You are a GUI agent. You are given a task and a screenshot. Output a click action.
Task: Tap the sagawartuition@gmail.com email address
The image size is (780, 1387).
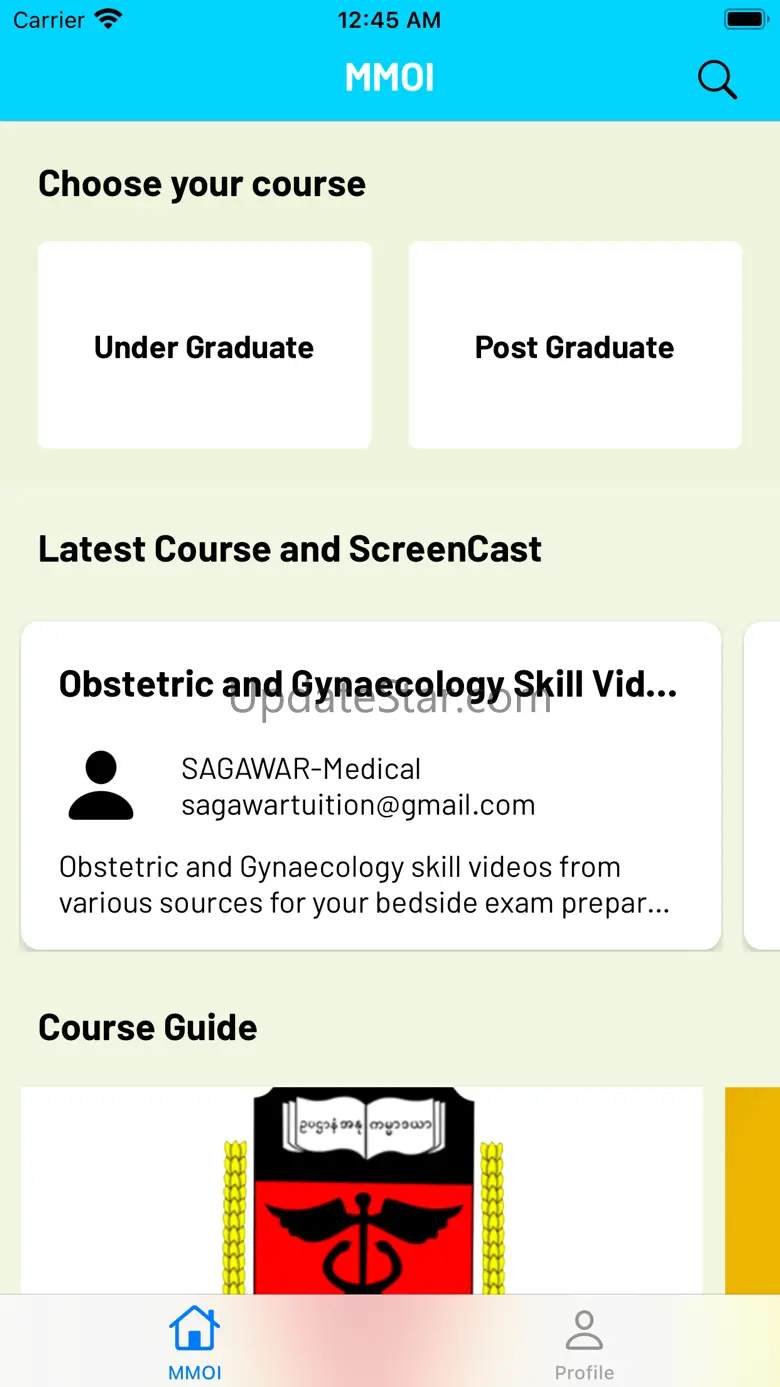tap(358, 805)
